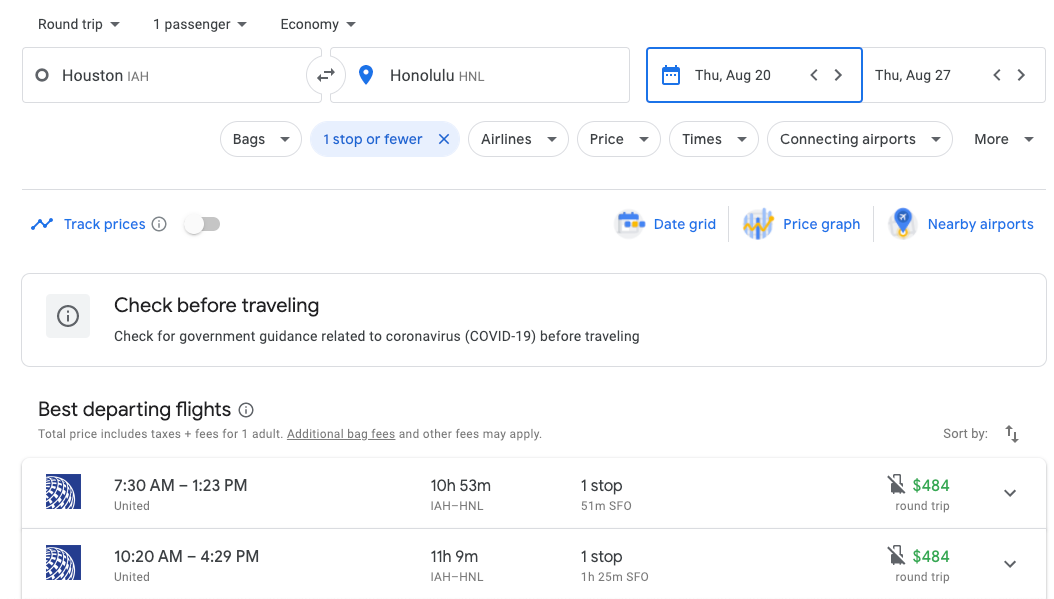Screen dimensions: 1054x599
Task: Click the Additional bag fees link
Action: click(341, 434)
